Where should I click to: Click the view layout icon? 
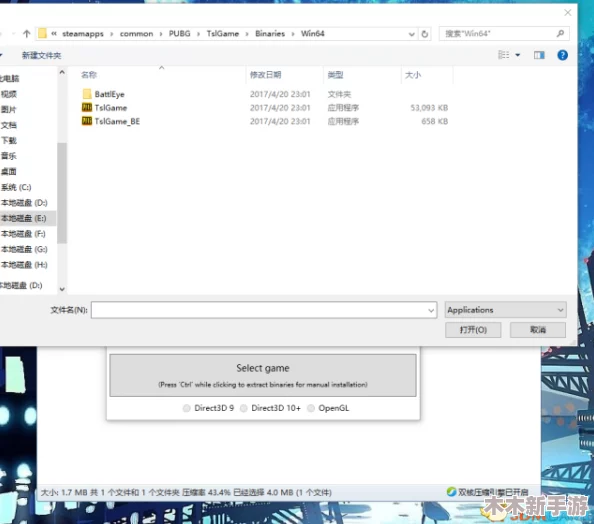(x=503, y=55)
